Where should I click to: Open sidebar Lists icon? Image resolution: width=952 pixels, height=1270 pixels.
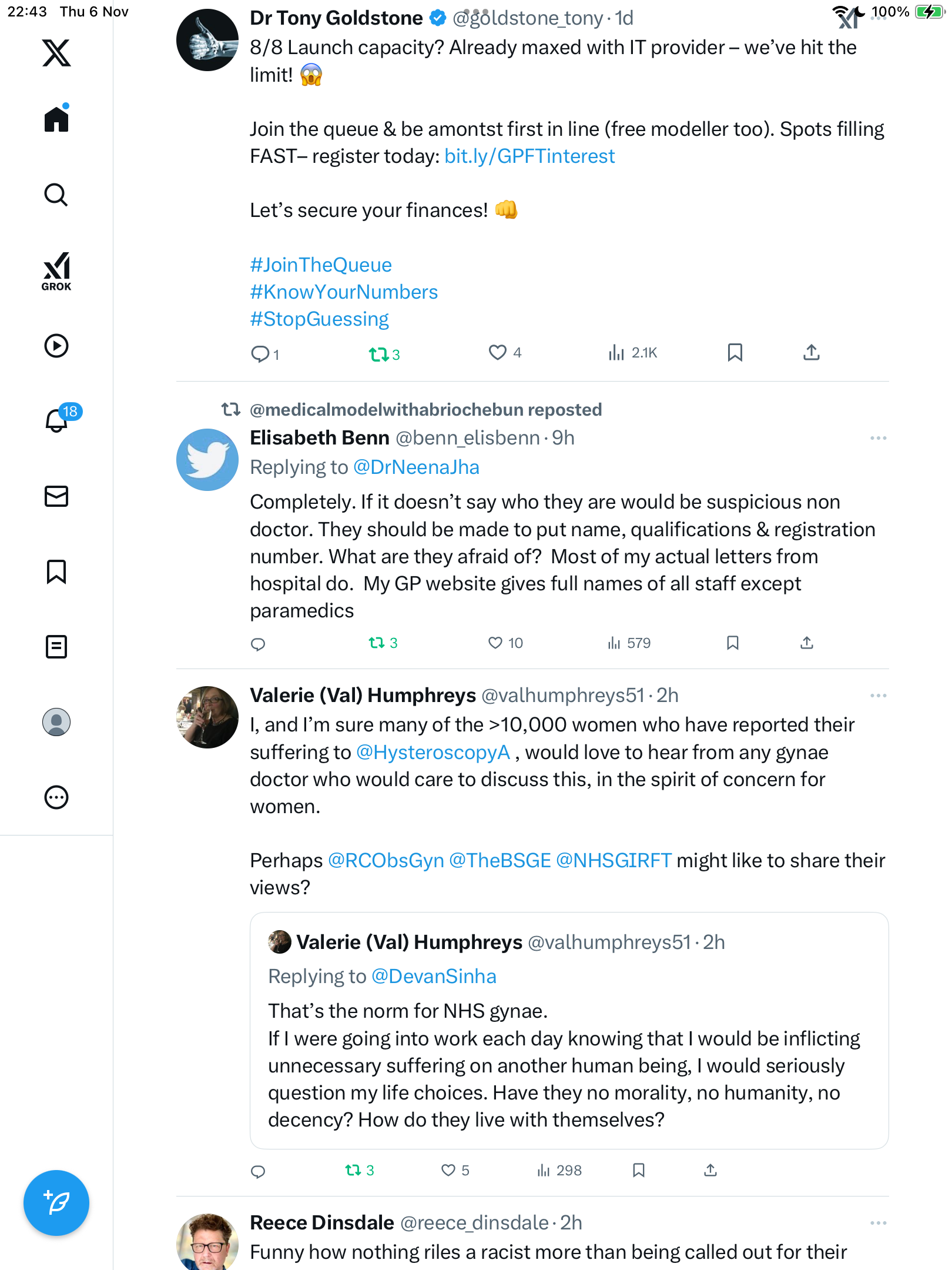click(56, 647)
